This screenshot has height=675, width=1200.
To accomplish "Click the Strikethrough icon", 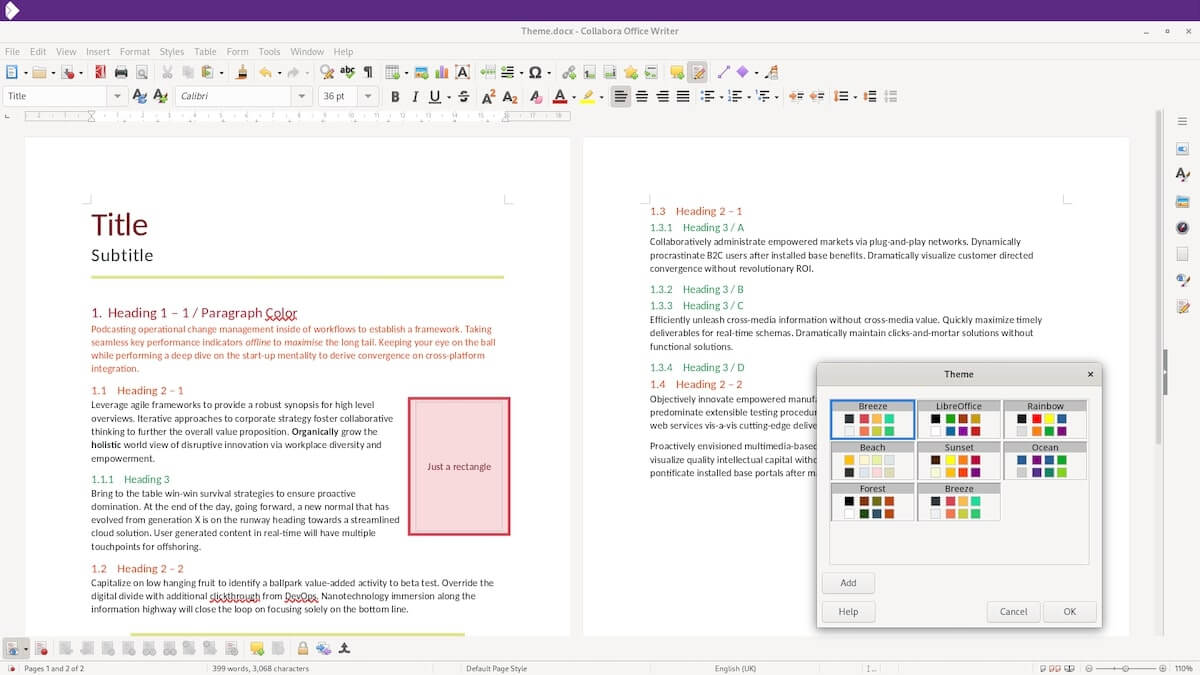I will [463, 97].
